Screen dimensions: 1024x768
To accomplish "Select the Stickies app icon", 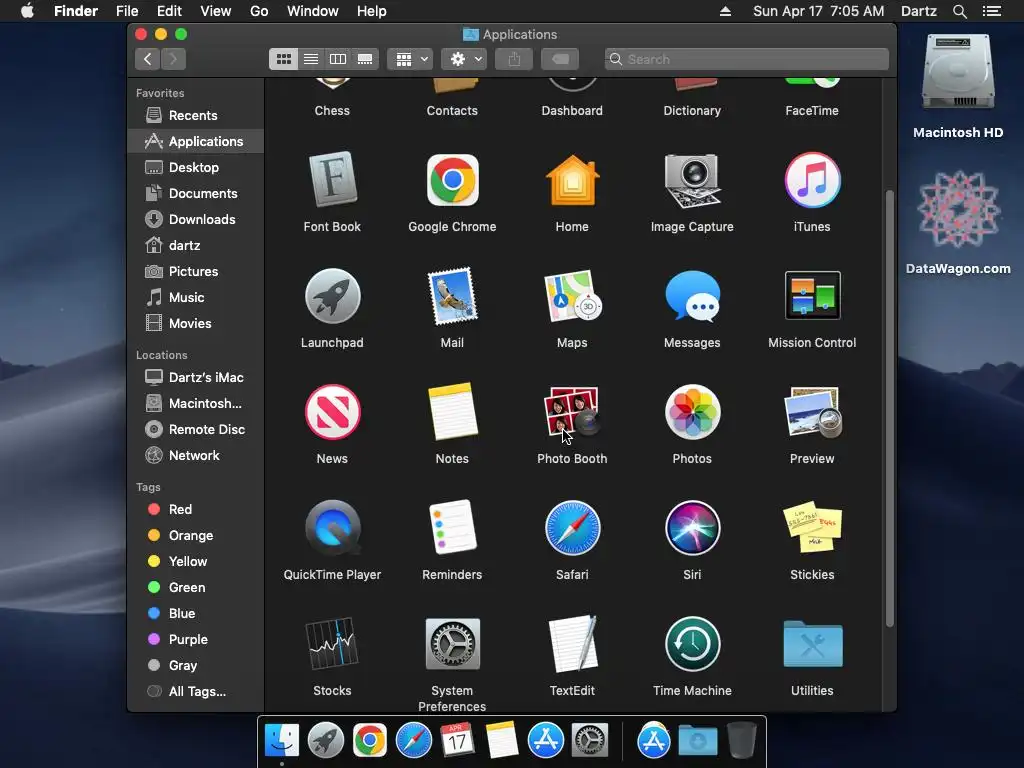I will pyautogui.click(x=812, y=526).
